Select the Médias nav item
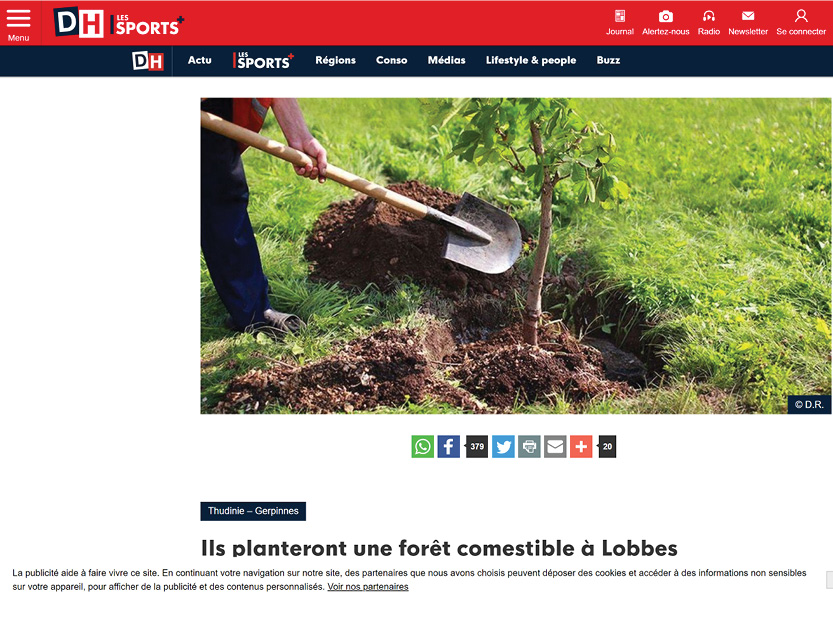Viewport: 833px width, 625px height. click(446, 60)
